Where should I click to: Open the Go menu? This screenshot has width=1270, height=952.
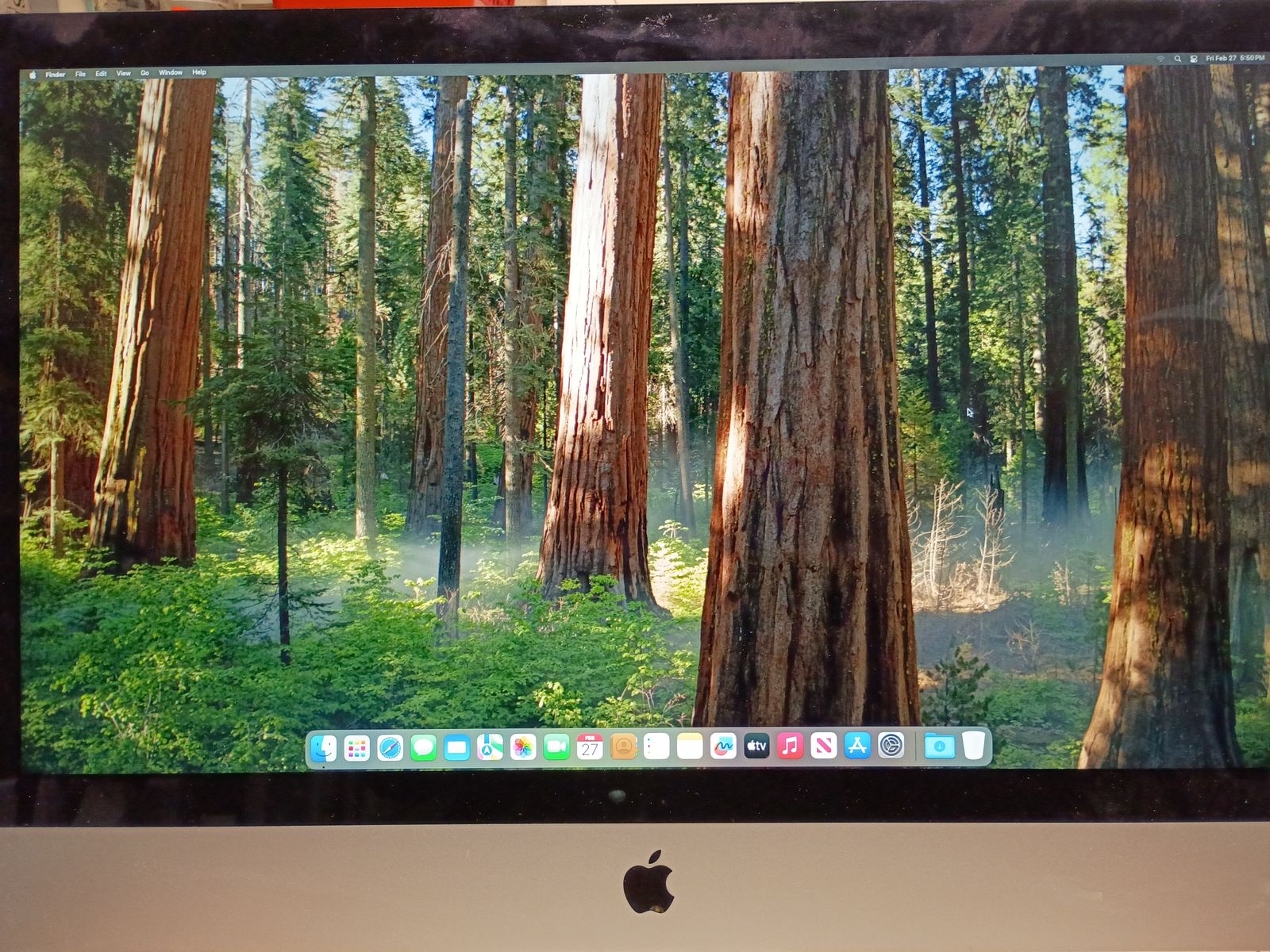tap(144, 73)
